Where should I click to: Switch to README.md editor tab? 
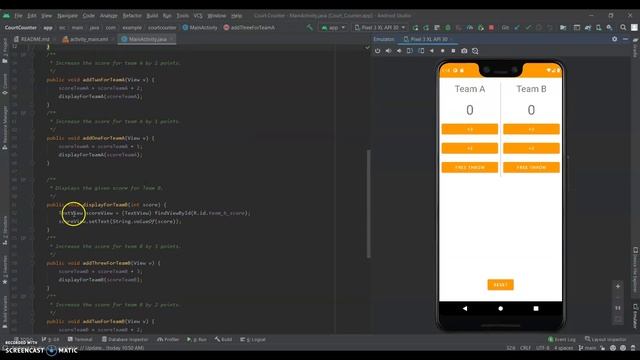click(34, 39)
